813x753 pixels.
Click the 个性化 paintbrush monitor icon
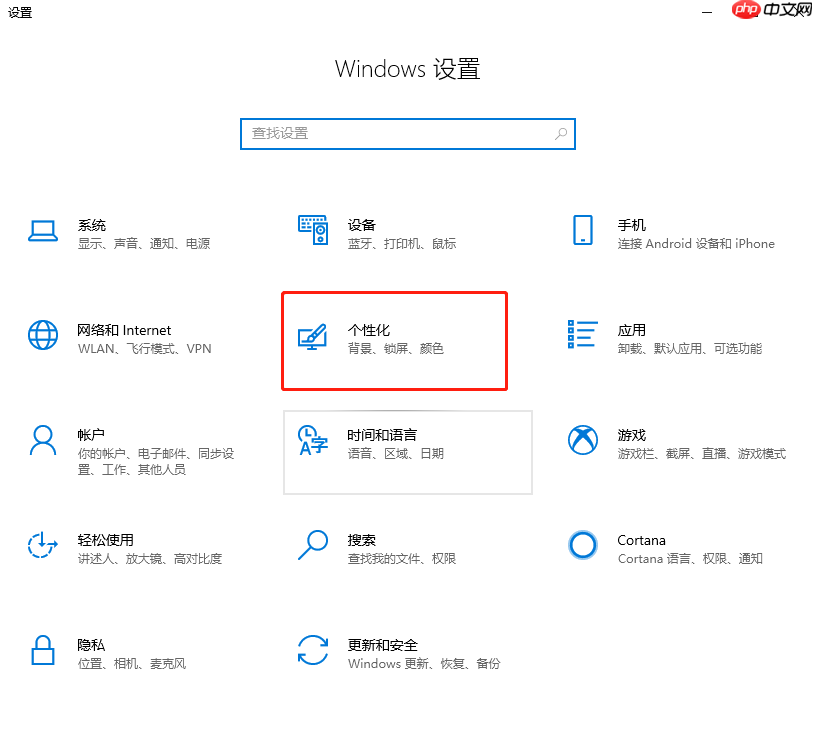tap(313, 337)
